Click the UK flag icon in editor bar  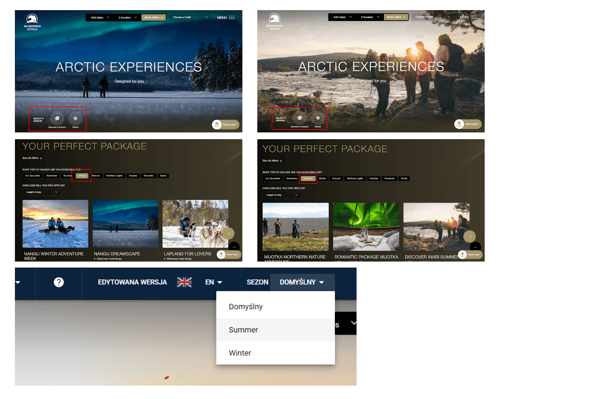point(184,282)
